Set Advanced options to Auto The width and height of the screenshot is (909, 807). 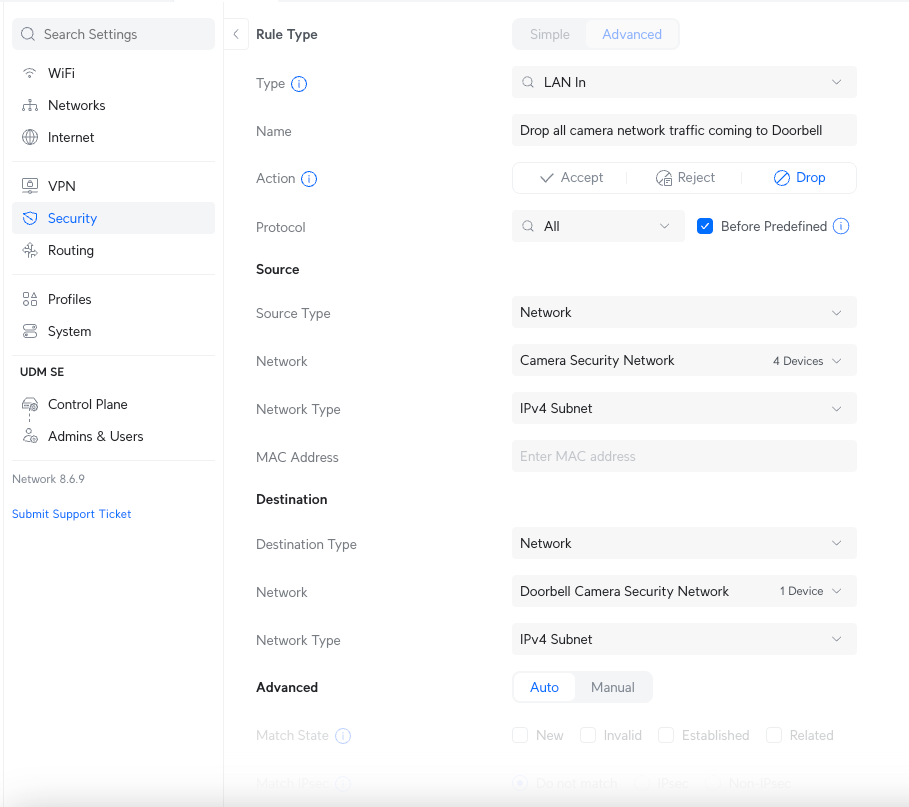coord(544,687)
